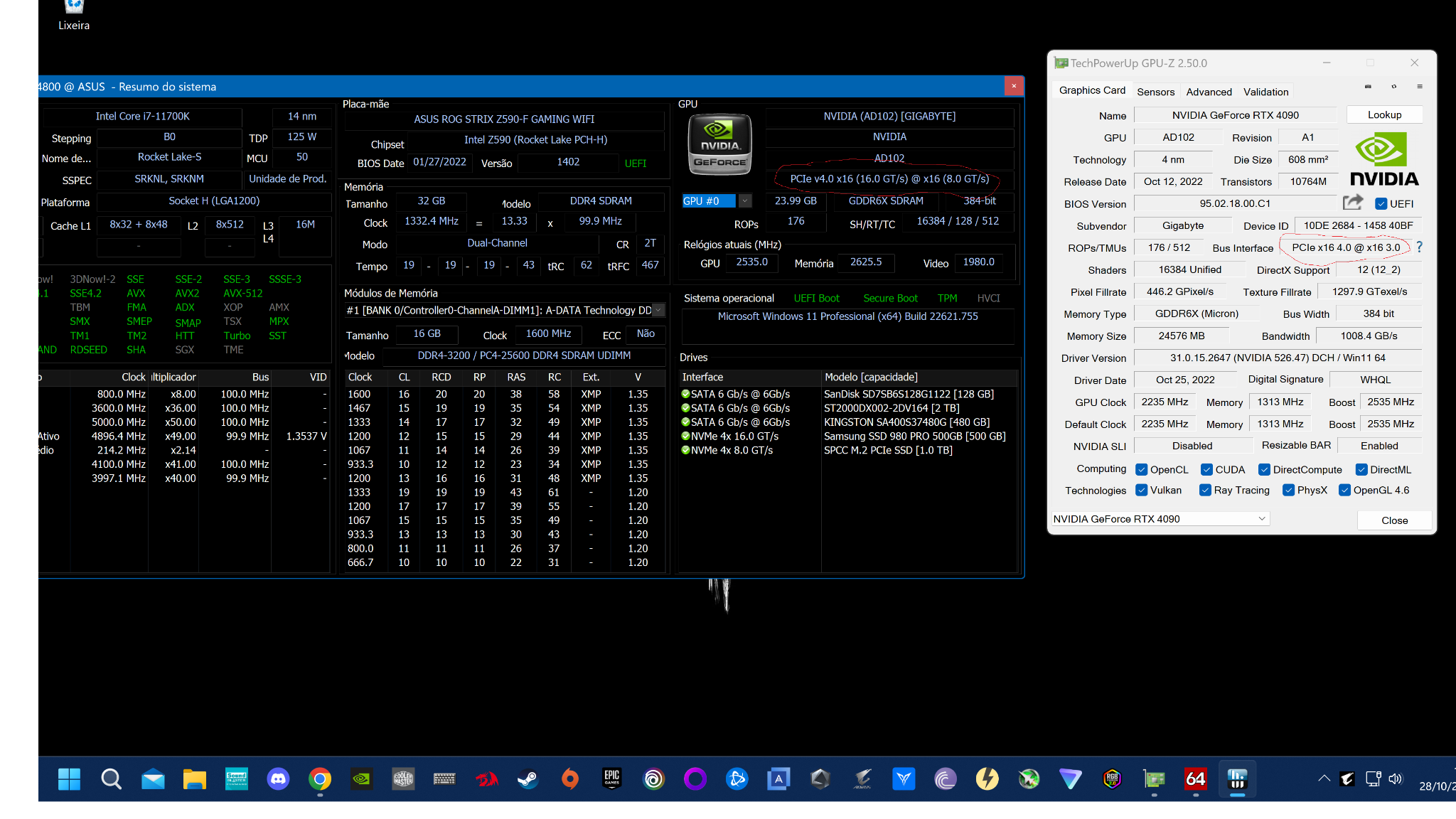Click GPU-Z screenshot camera icon
This screenshot has height=819, width=1456.
coord(1368,87)
